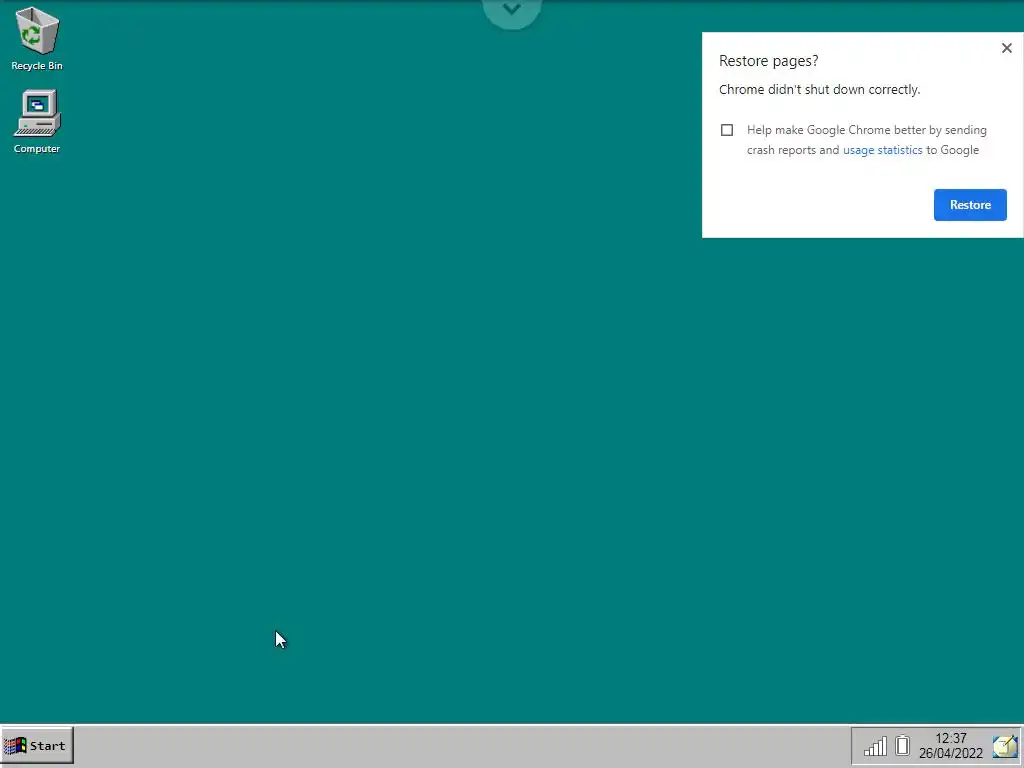
Task: Open the Start menu
Action: click(37, 745)
